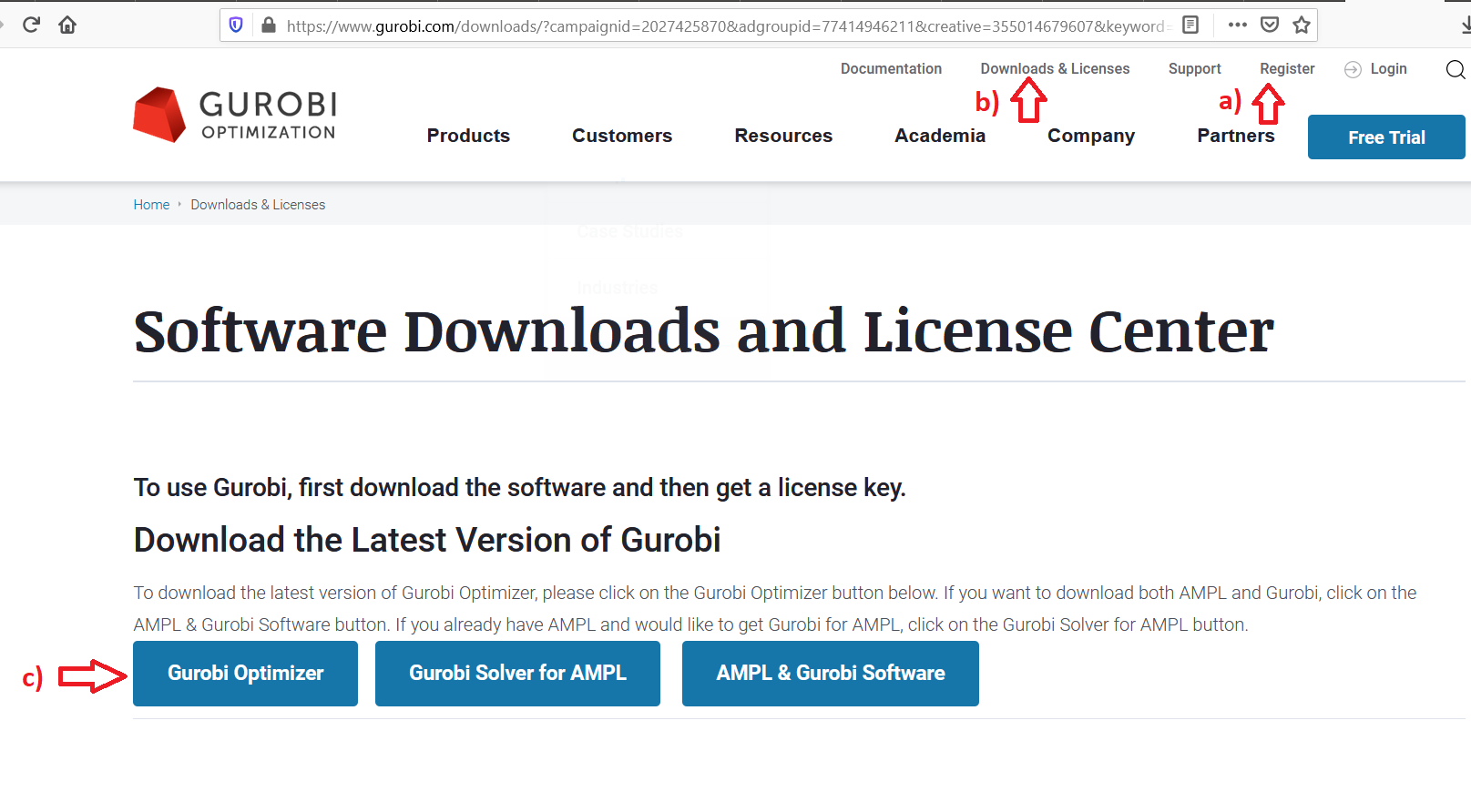Open the Customers menu
This screenshot has width=1471, height=812.
coord(622,136)
